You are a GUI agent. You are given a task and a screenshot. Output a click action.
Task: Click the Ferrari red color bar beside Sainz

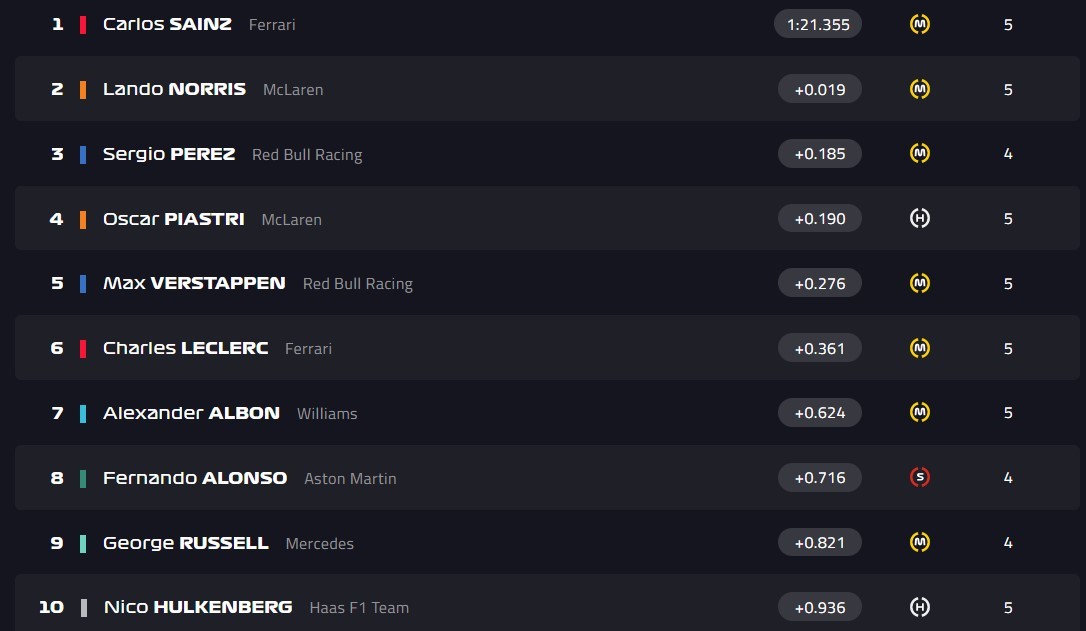click(83, 24)
